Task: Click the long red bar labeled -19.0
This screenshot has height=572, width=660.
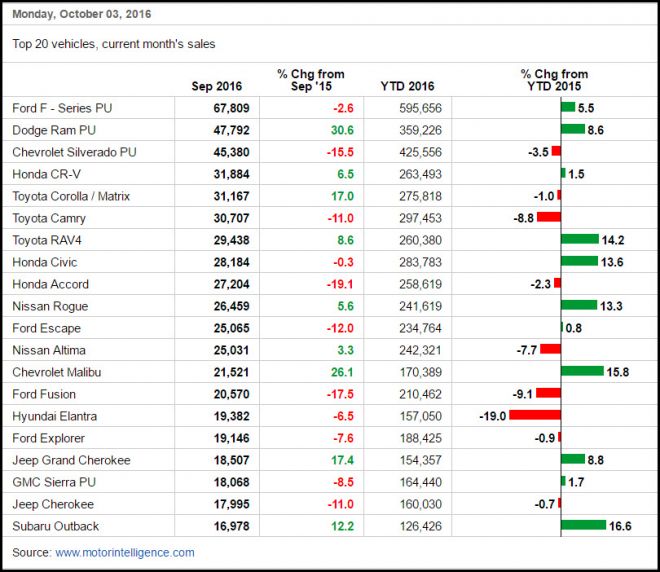Action: [x=535, y=415]
